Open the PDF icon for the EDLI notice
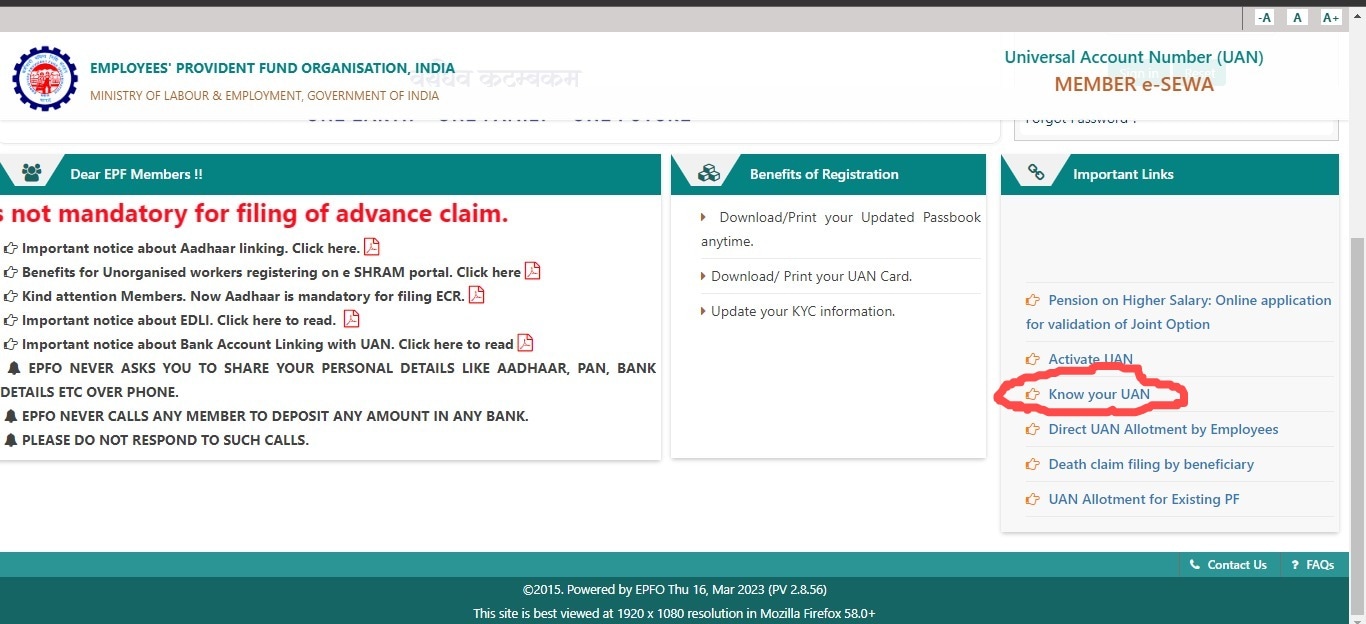Screen dimensions: 1366x624 coord(352,319)
